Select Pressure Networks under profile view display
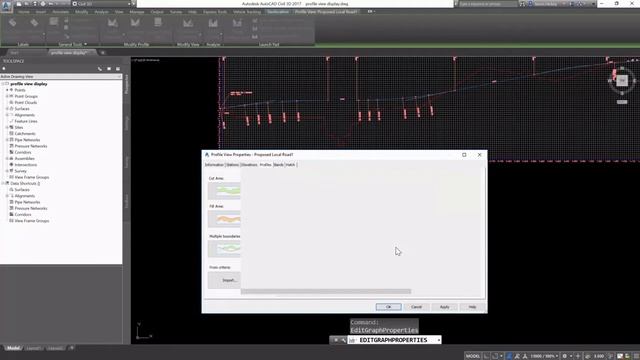640x360 pixels. [31, 146]
